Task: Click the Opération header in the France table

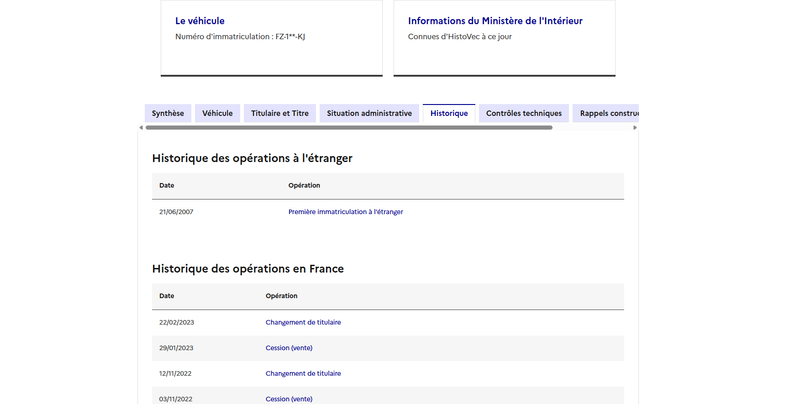Action: click(x=281, y=296)
